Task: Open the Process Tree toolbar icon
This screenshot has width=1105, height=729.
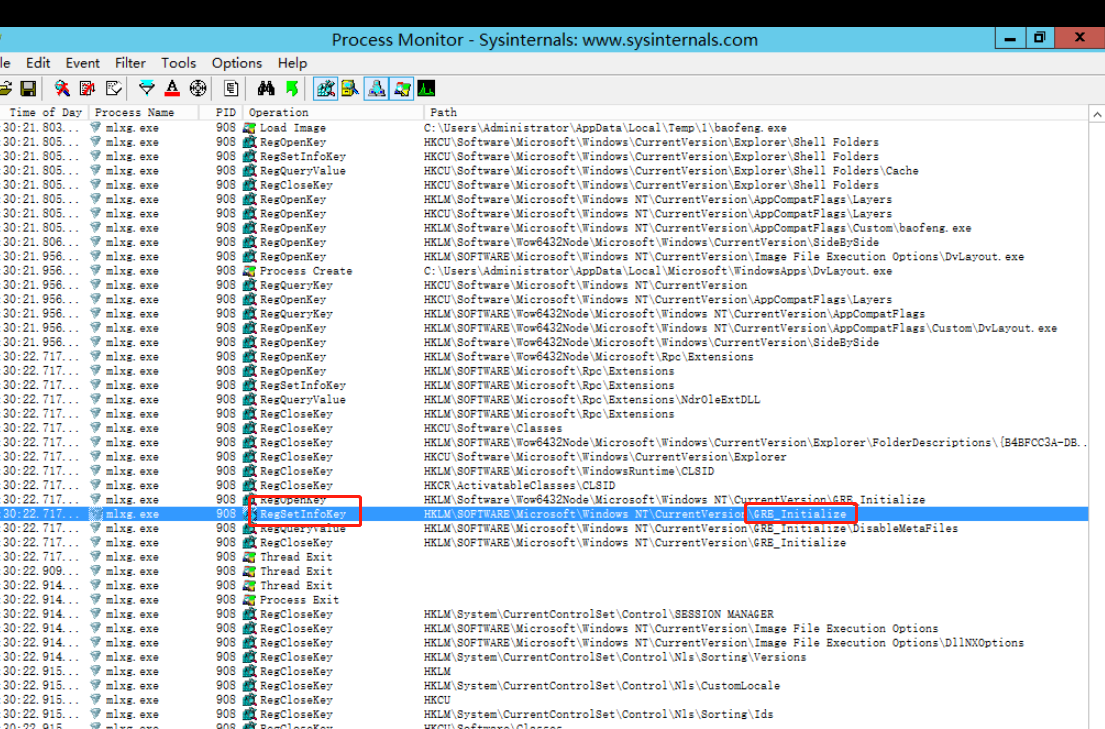Action: click(231, 89)
